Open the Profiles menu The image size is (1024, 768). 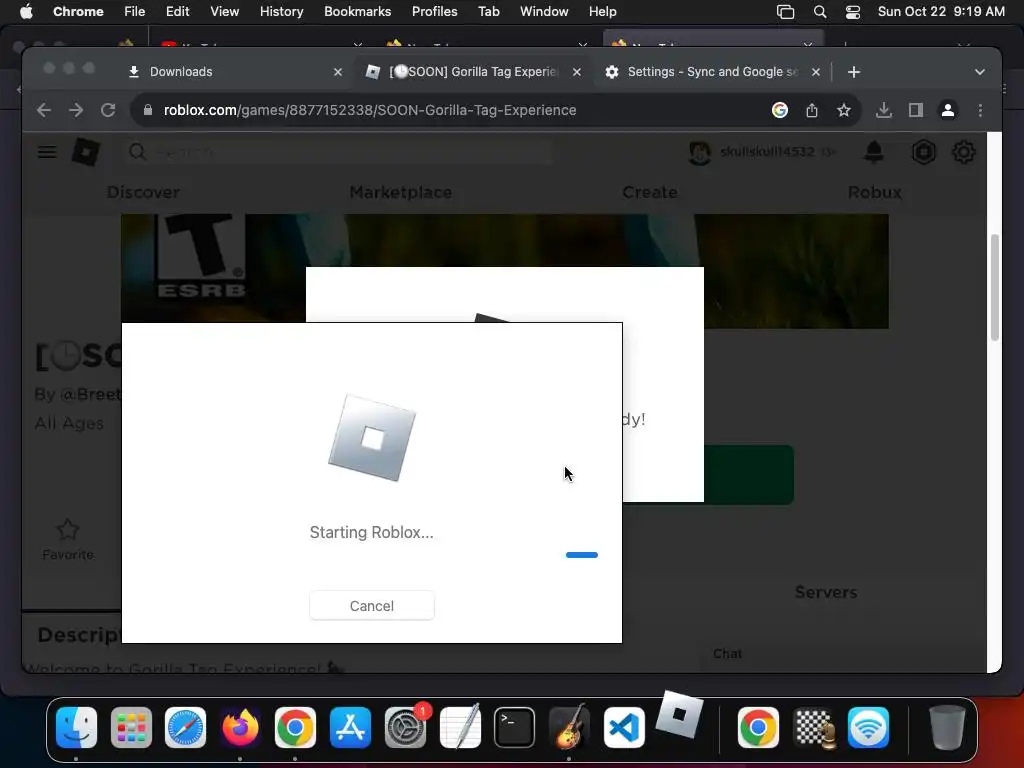point(434,12)
